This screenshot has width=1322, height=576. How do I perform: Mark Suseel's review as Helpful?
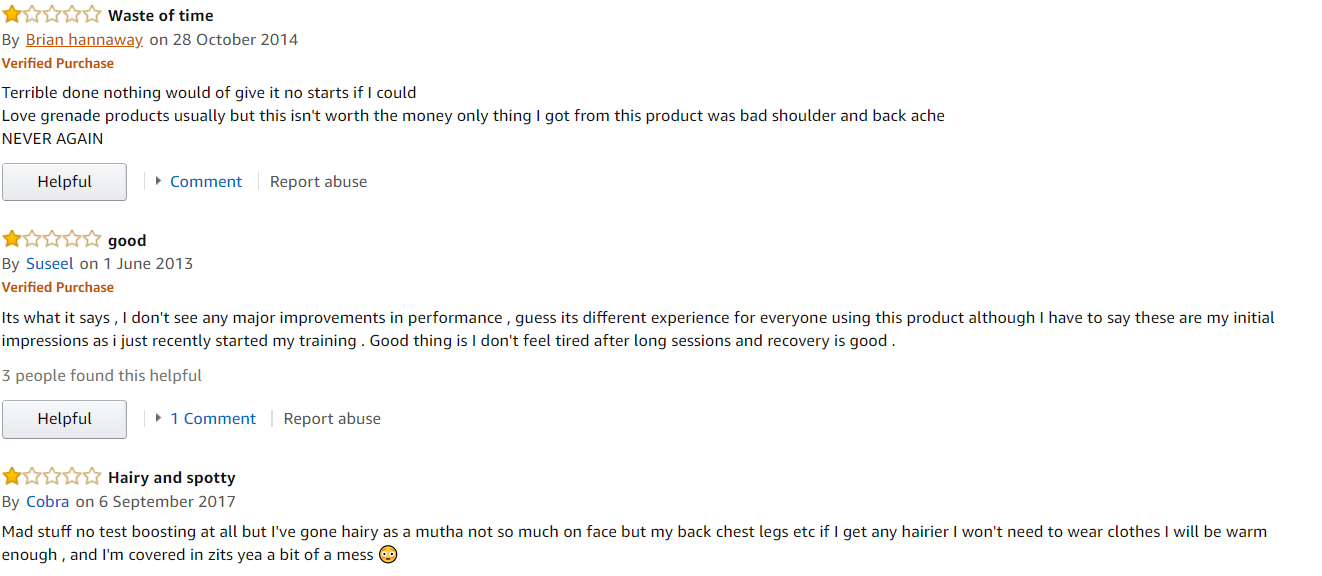pyautogui.click(x=64, y=419)
